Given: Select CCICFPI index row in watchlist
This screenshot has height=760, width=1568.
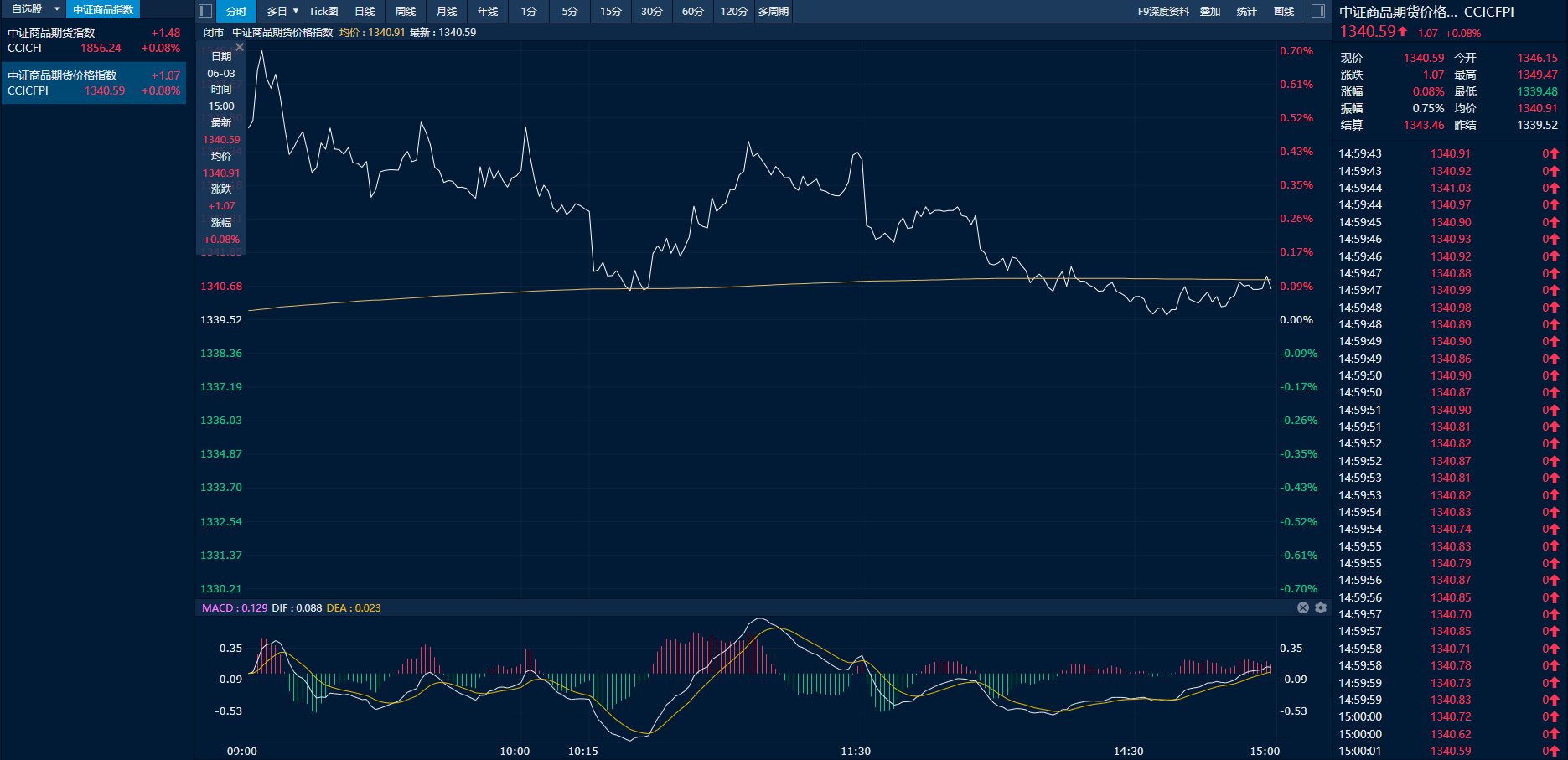Looking at the screenshot, I should [x=94, y=83].
